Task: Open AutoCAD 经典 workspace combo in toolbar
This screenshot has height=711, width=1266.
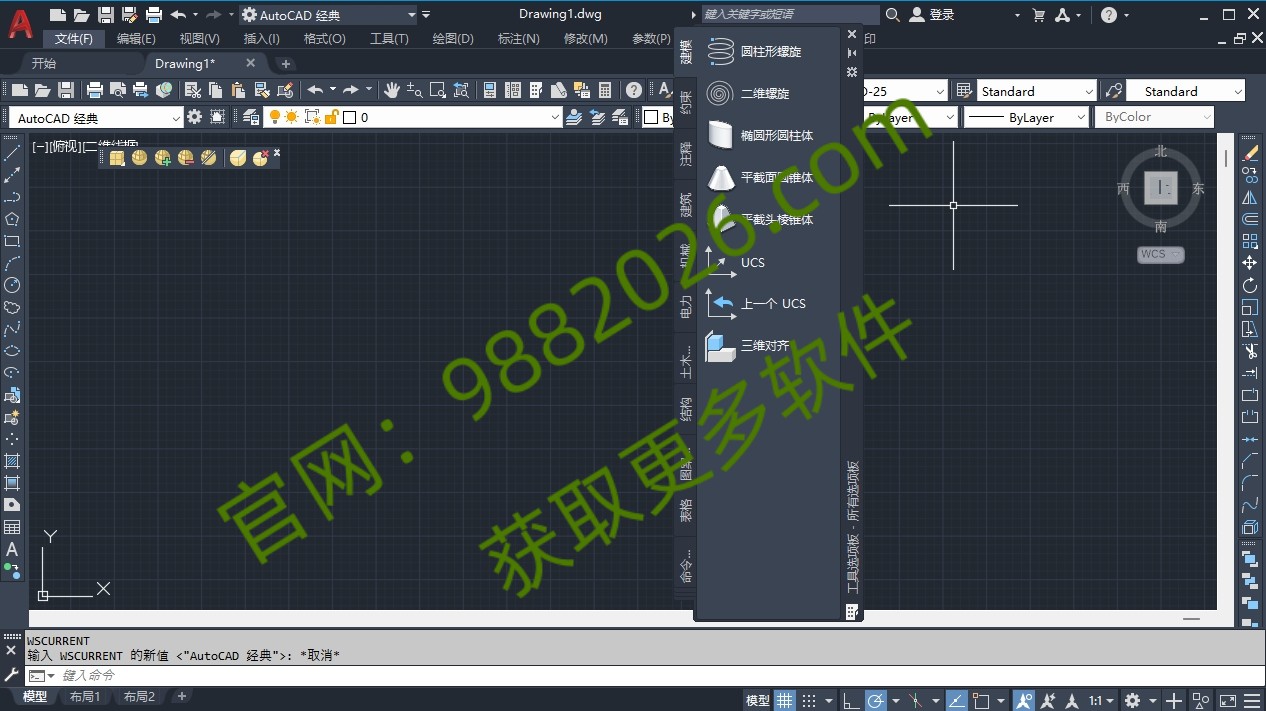Action: point(94,118)
